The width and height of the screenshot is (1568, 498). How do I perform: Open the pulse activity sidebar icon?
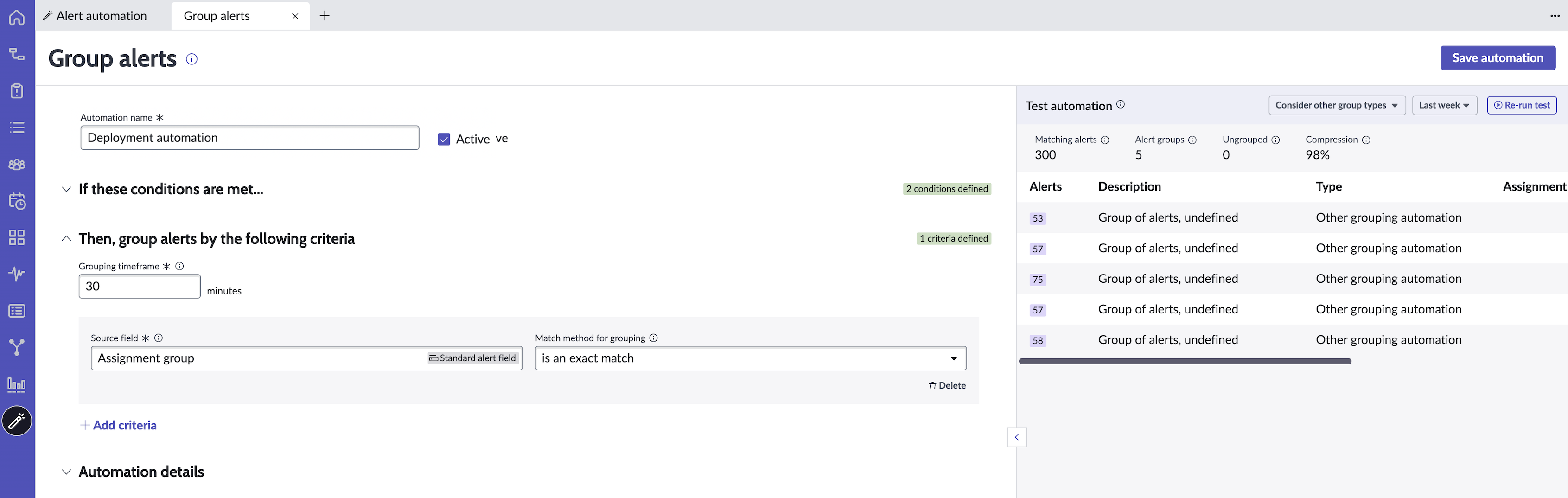pyautogui.click(x=17, y=274)
